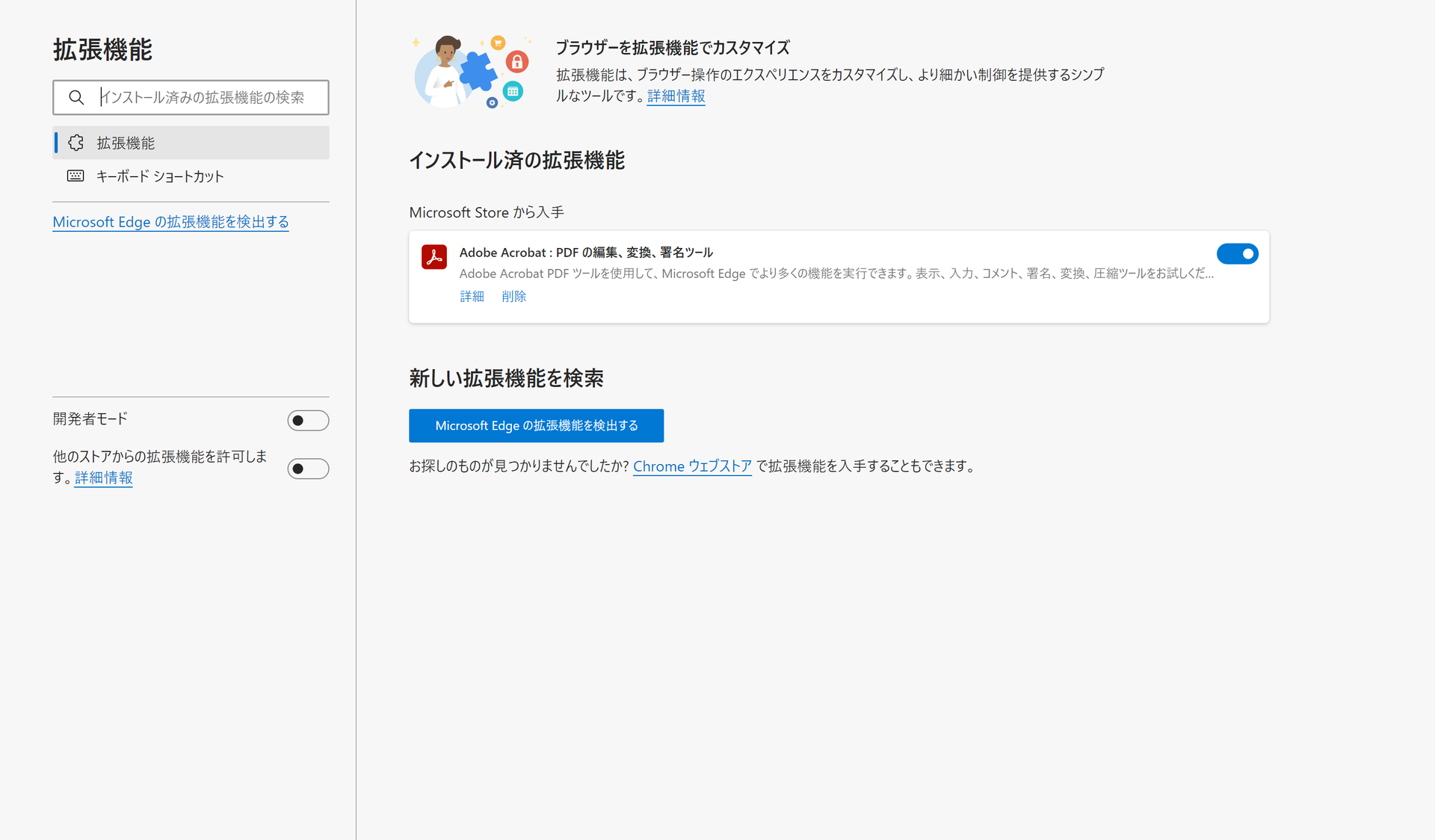The height and width of the screenshot is (840, 1435).
Task: Open 詳細 link for Adobe Acrobat
Action: click(x=472, y=297)
